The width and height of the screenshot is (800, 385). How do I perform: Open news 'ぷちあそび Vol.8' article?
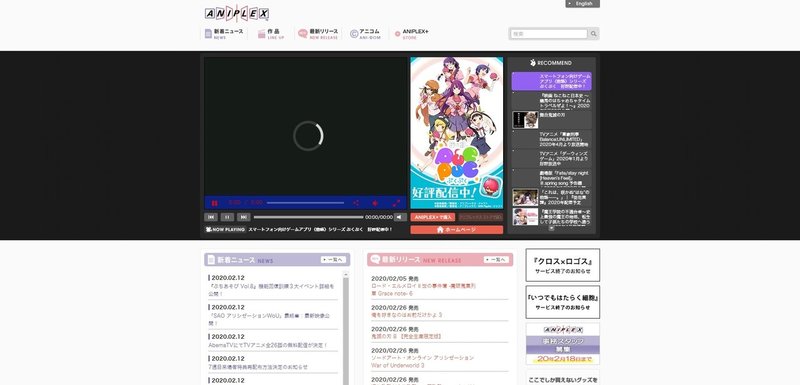pyautogui.click(x=271, y=290)
